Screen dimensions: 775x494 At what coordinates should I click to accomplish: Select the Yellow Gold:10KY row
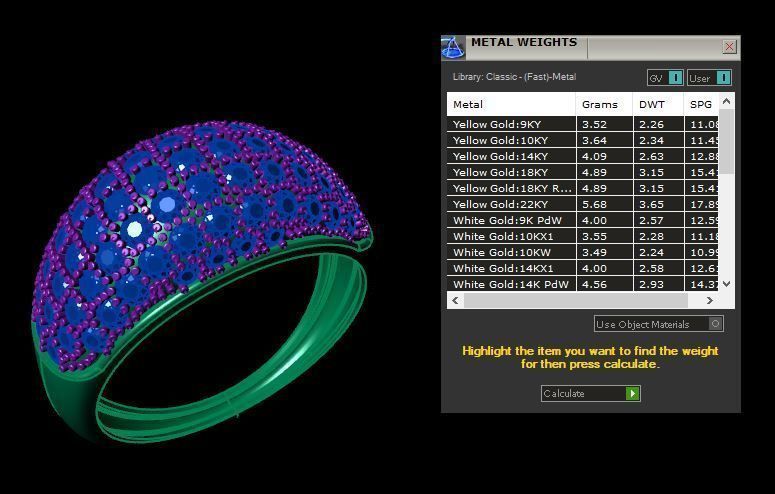(583, 140)
